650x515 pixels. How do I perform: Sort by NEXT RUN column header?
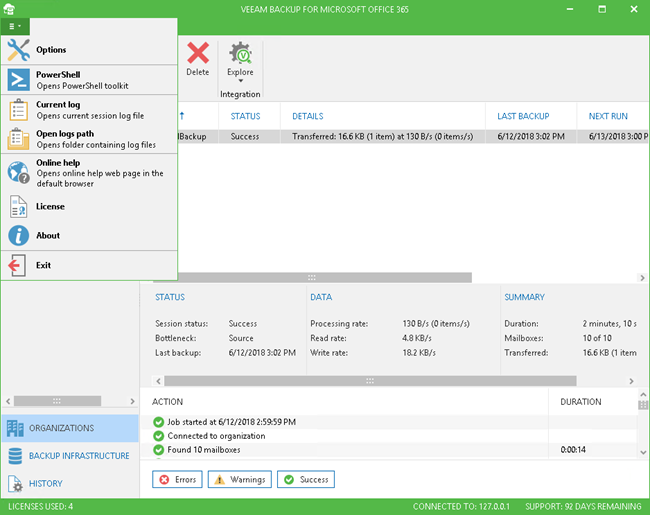(x=608, y=117)
